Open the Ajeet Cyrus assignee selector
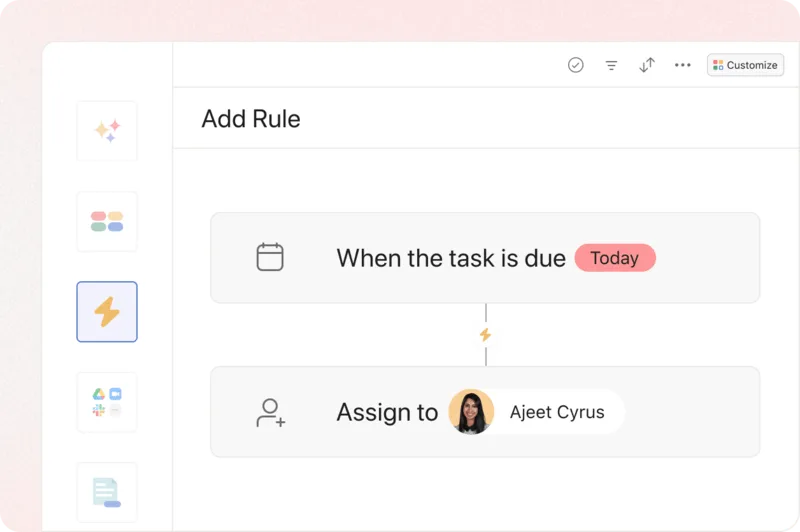Viewport: 800px width, 532px height. [x=557, y=412]
